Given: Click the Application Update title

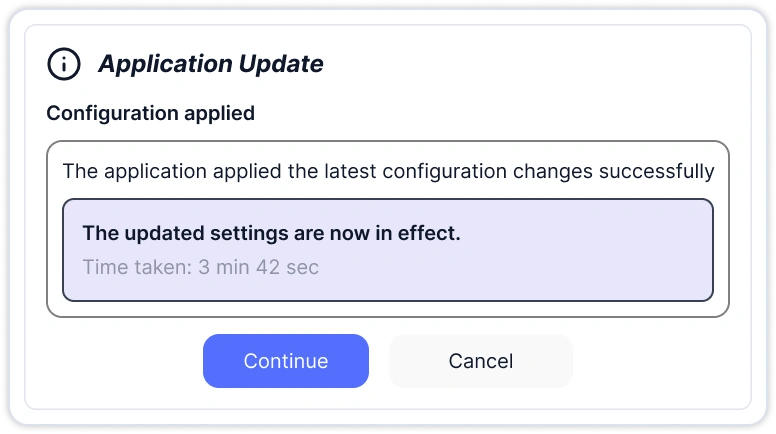Looking at the screenshot, I should tap(210, 65).
